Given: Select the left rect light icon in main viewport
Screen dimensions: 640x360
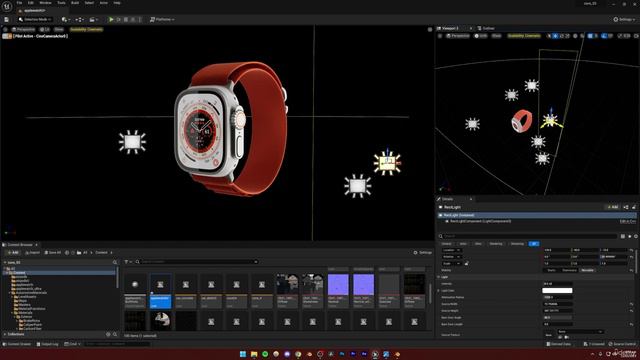Looking at the screenshot, I should coord(132,142).
